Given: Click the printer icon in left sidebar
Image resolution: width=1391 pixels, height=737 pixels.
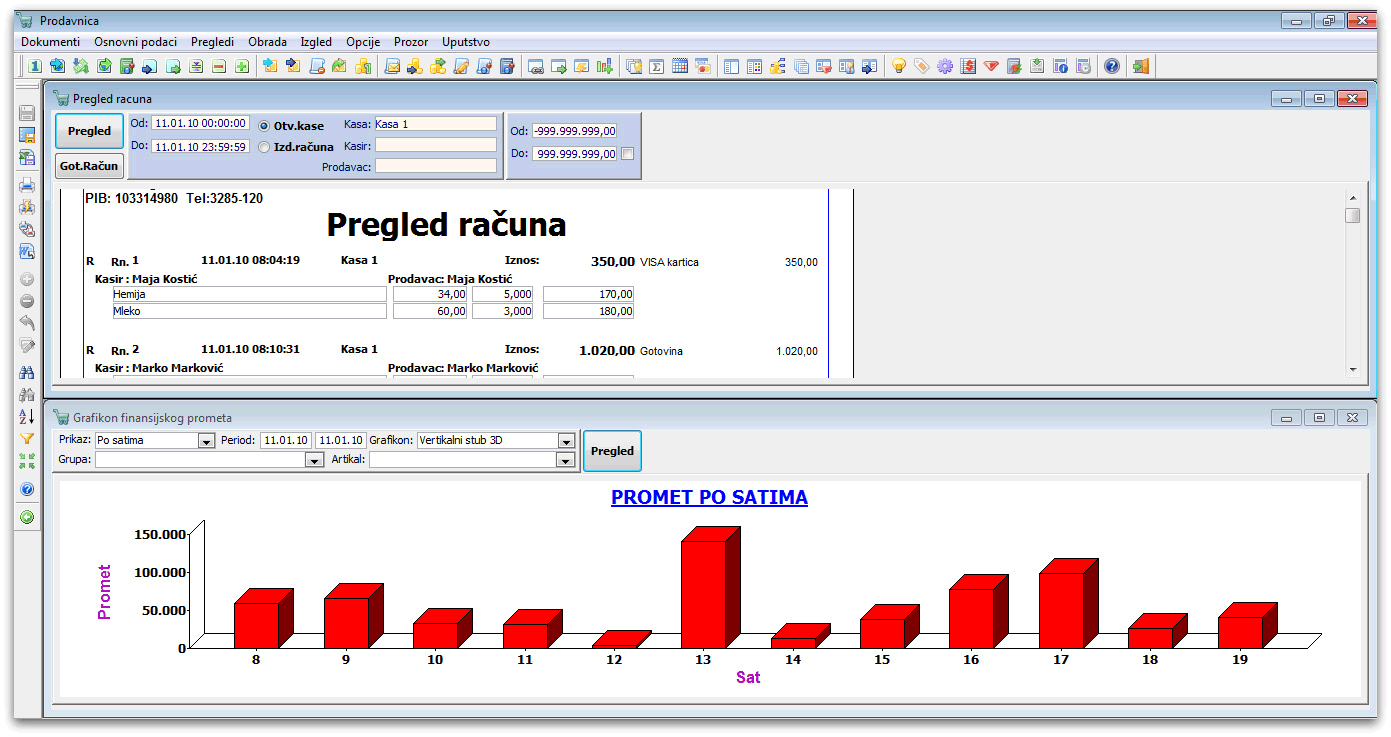Looking at the screenshot, I should pos(27,184).
